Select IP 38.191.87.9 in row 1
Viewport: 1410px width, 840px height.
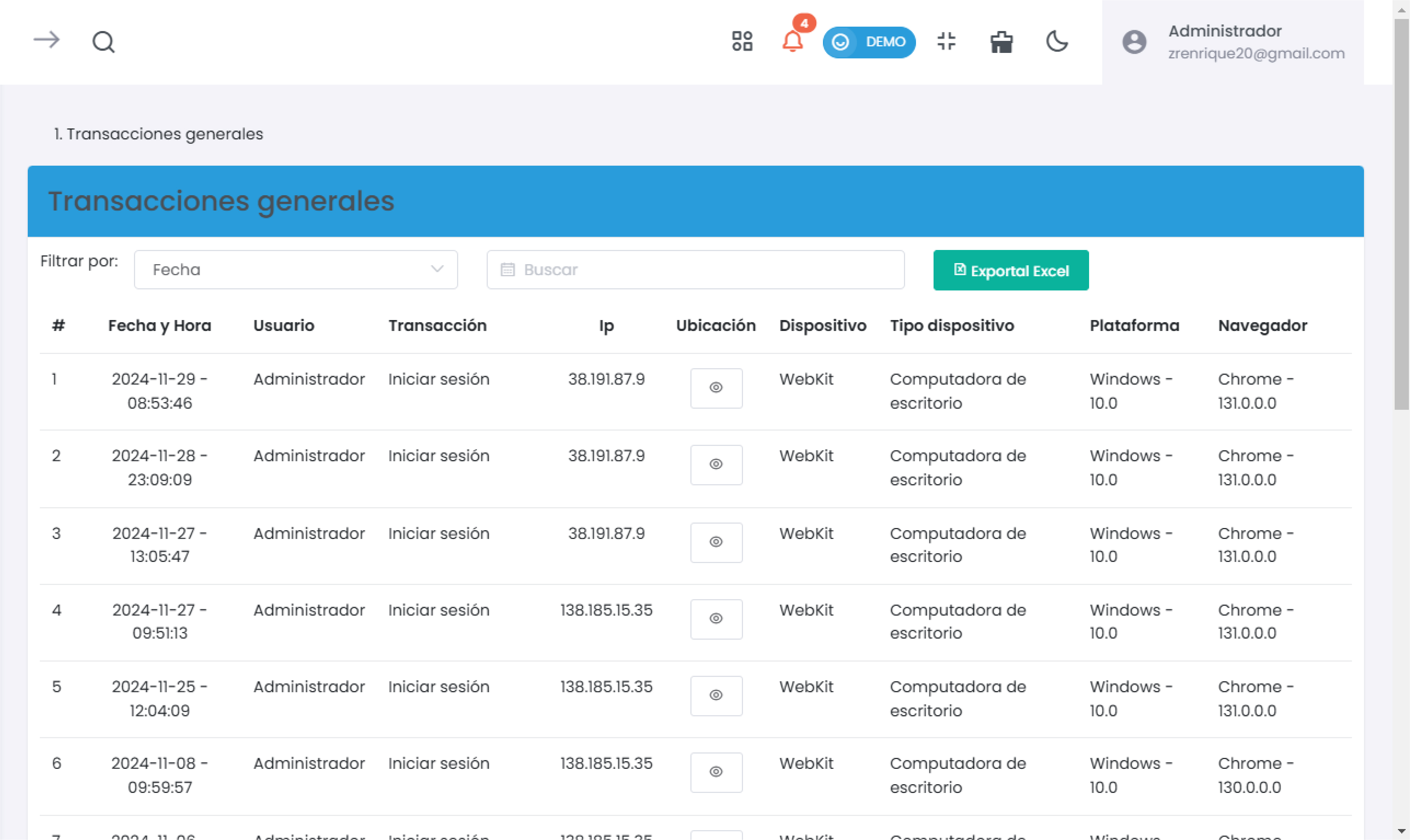pos(606,379)
